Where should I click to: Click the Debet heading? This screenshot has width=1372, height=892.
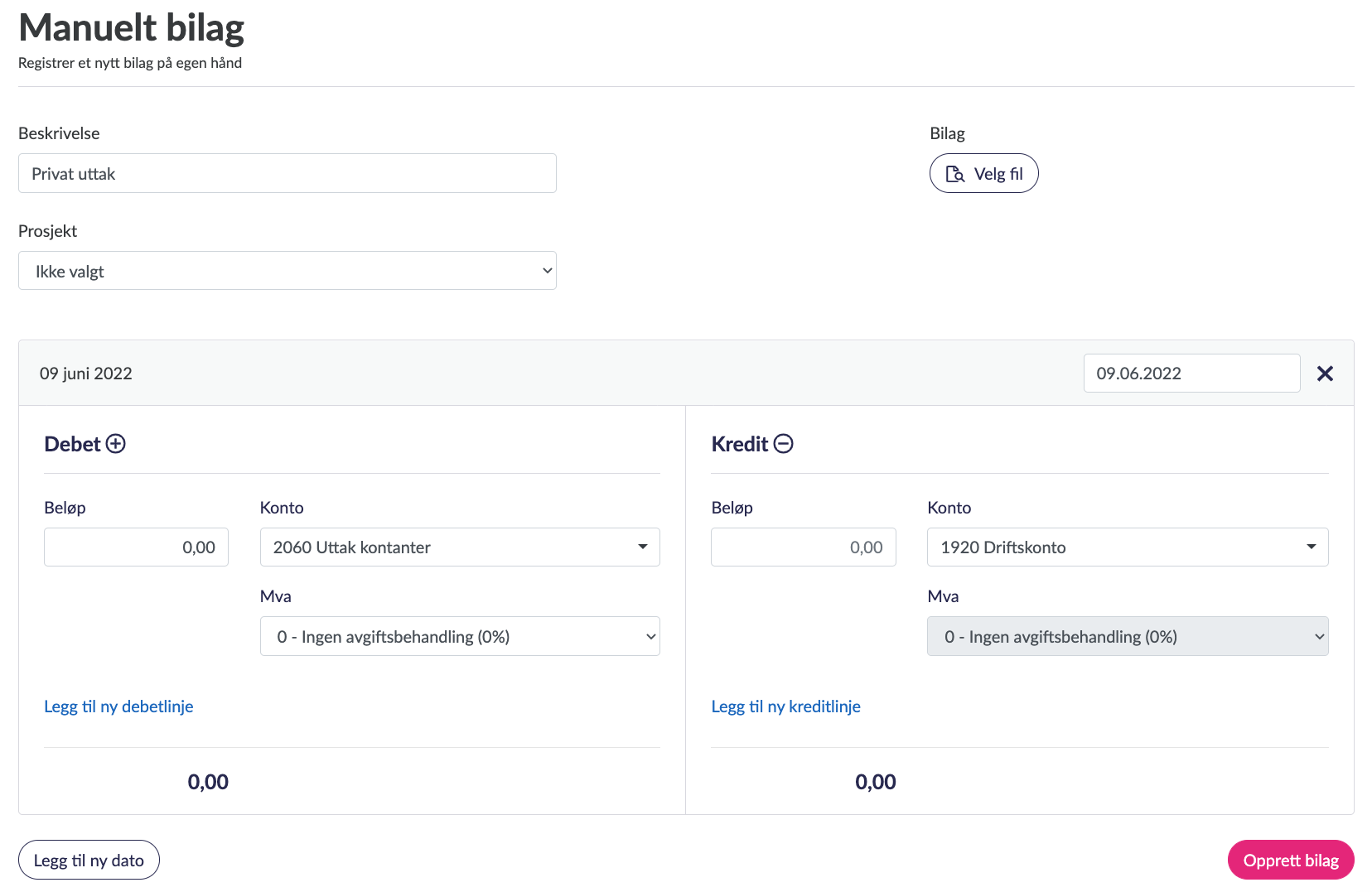(72, 444)
